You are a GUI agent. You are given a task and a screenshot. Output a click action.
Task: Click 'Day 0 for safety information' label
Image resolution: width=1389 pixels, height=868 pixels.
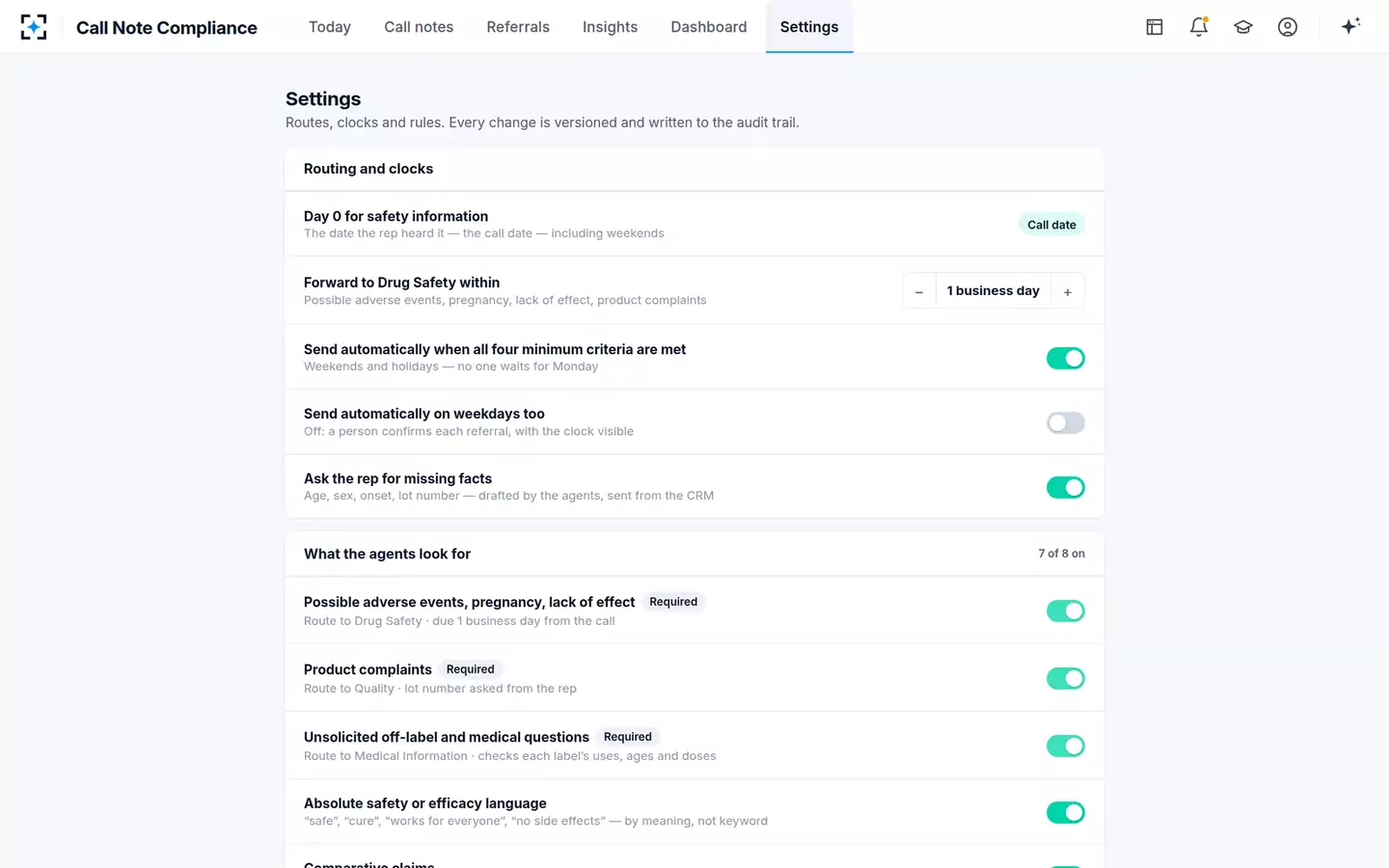click(395, 216)
